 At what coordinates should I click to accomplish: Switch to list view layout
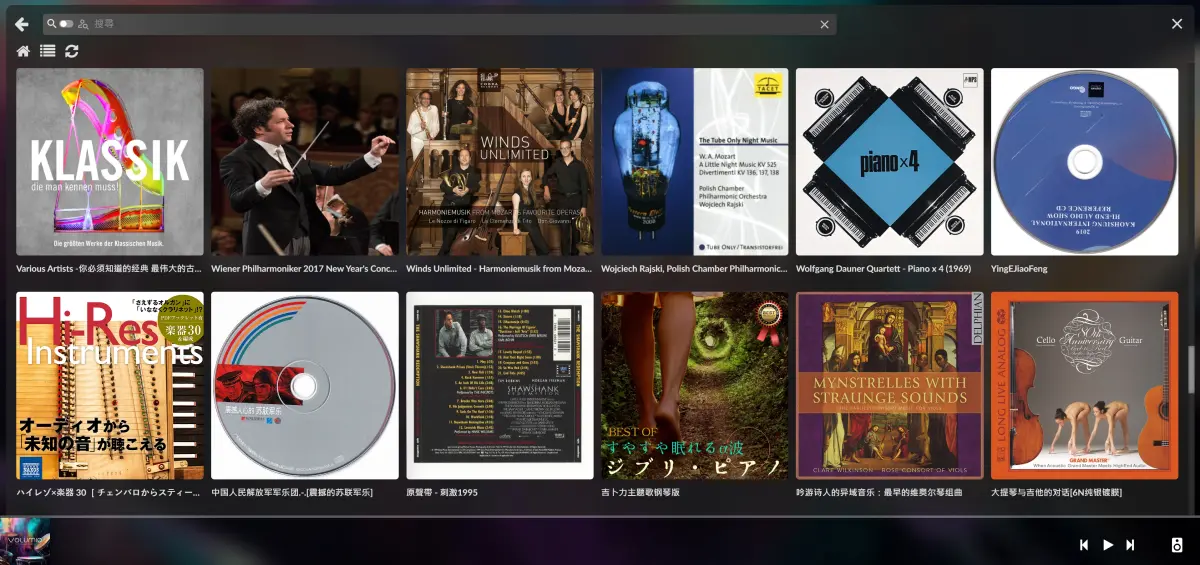click(47, 51)
